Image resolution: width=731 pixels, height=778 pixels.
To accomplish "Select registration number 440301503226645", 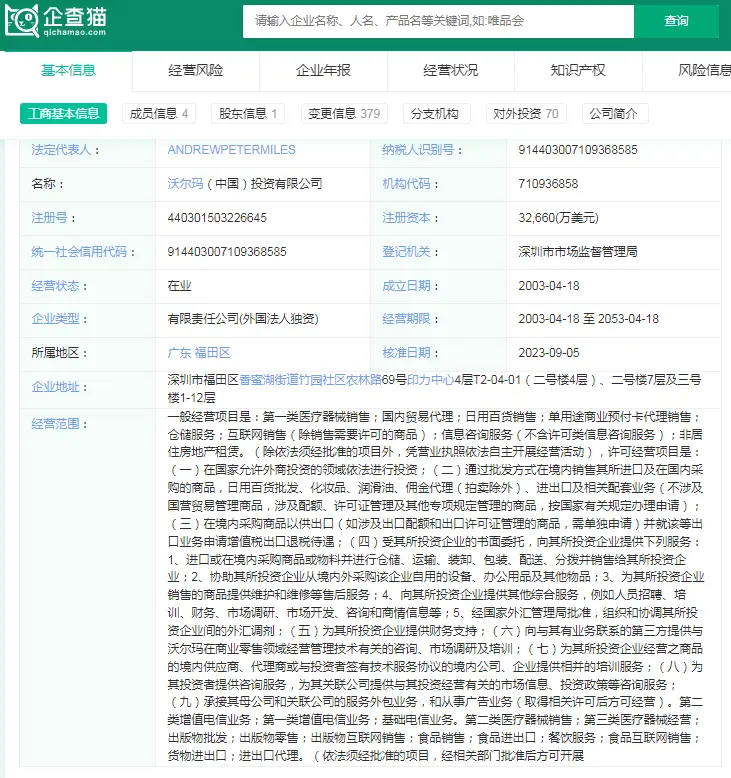I will (x=217, y=218).
